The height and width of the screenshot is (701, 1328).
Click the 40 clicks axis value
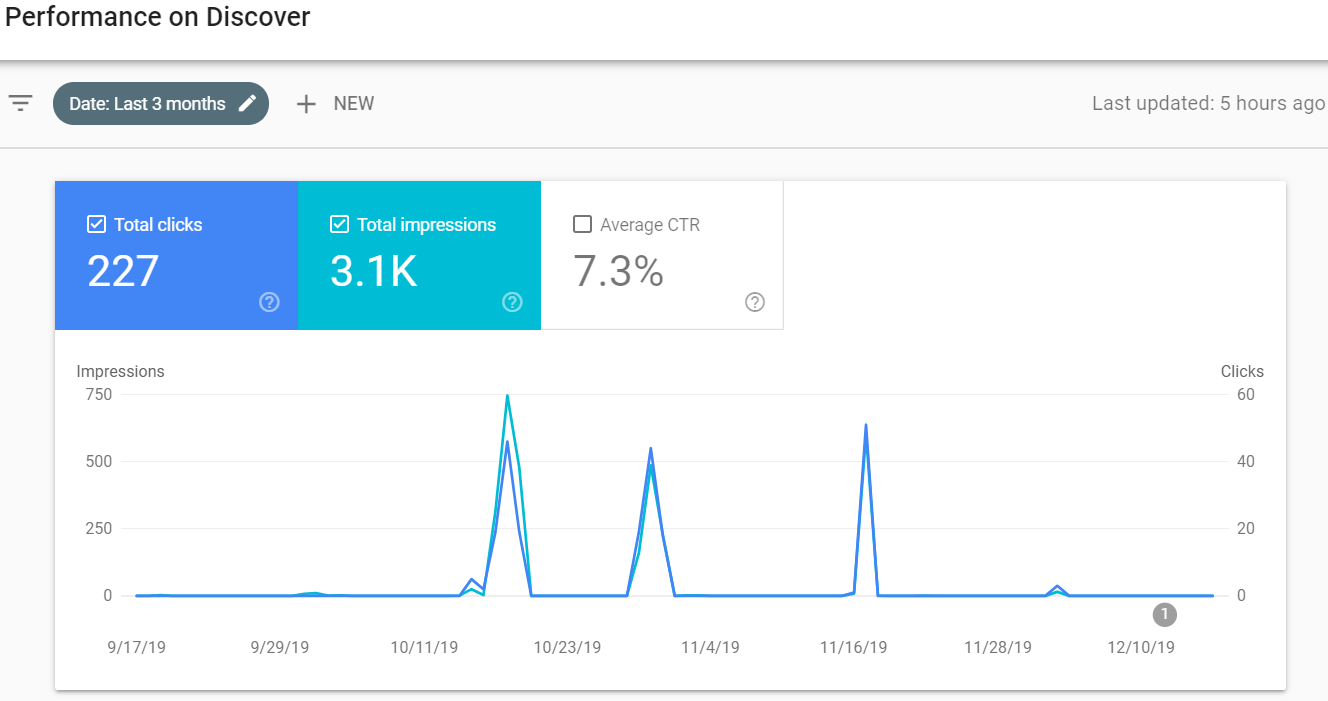(1245, 461)
